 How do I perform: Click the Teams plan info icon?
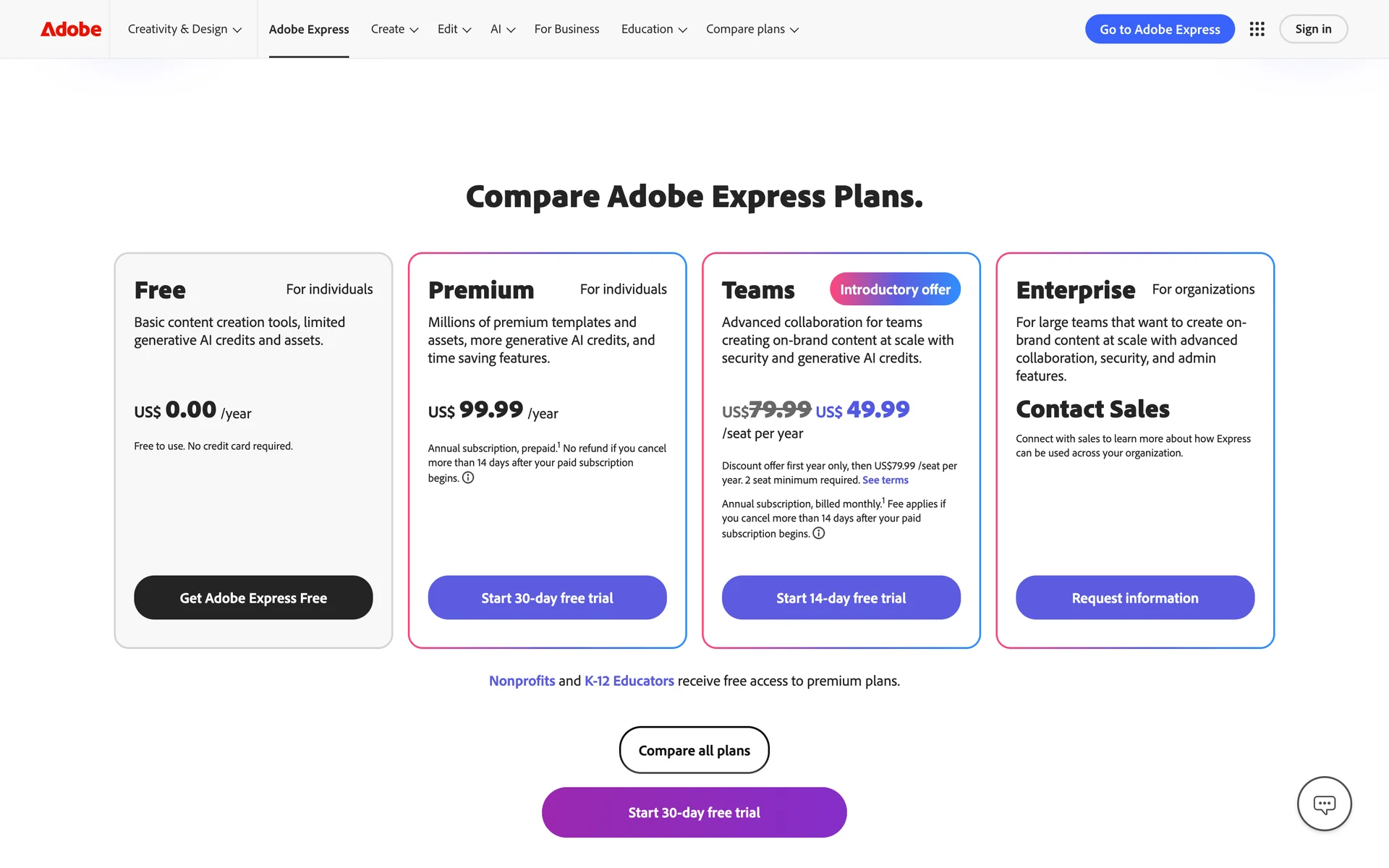819,533
